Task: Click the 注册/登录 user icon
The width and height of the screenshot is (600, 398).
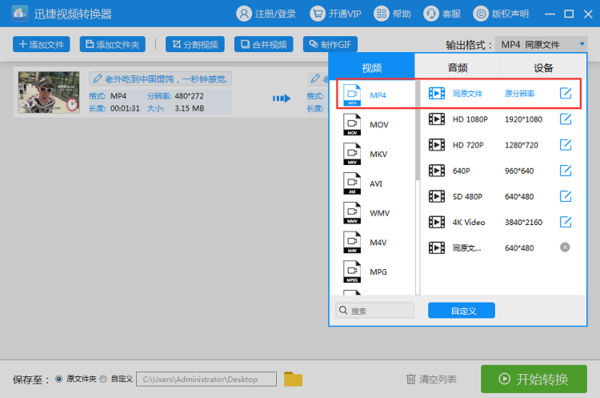Action: click(x=244, y=14)
